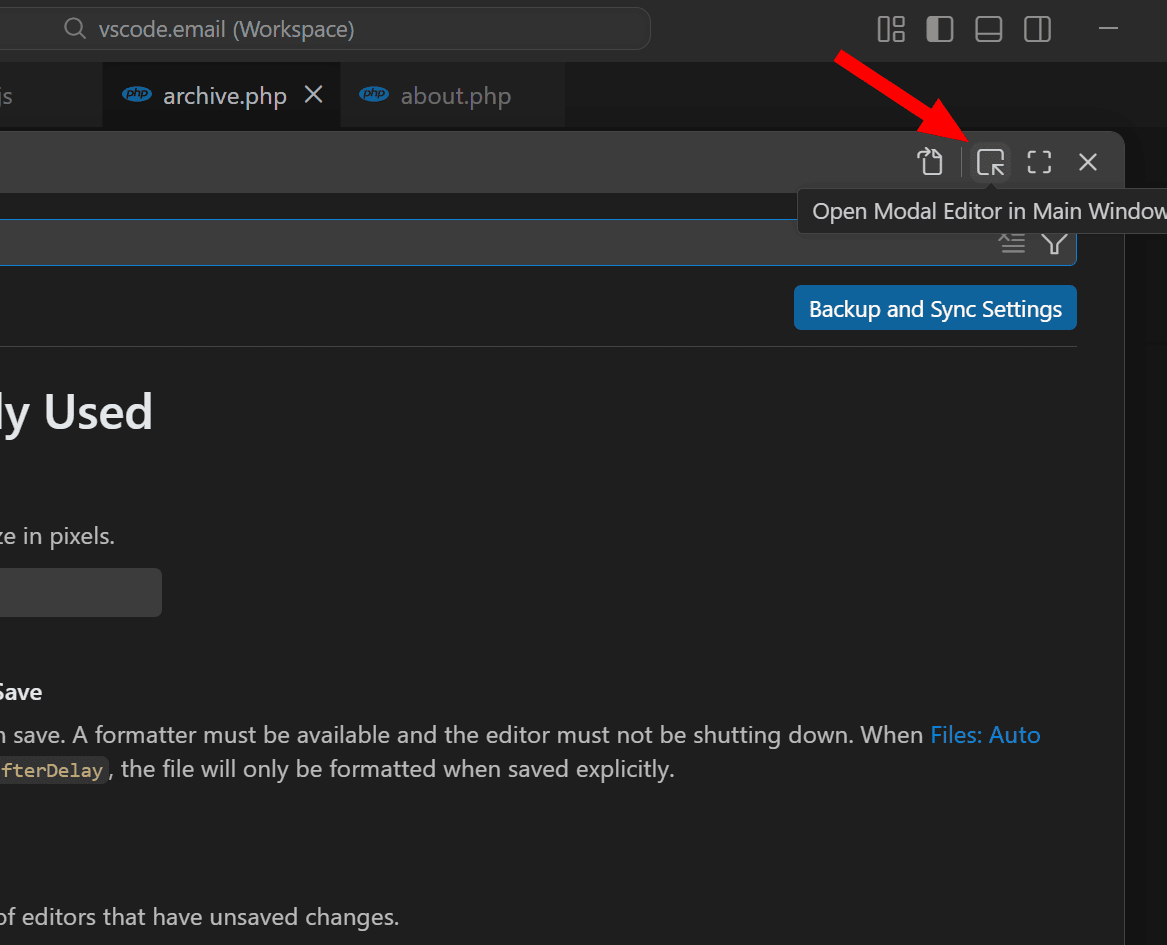Click the PHP icon on archive.php tab
Viewport: 1167px width, 945px height.
pos(137,94)
